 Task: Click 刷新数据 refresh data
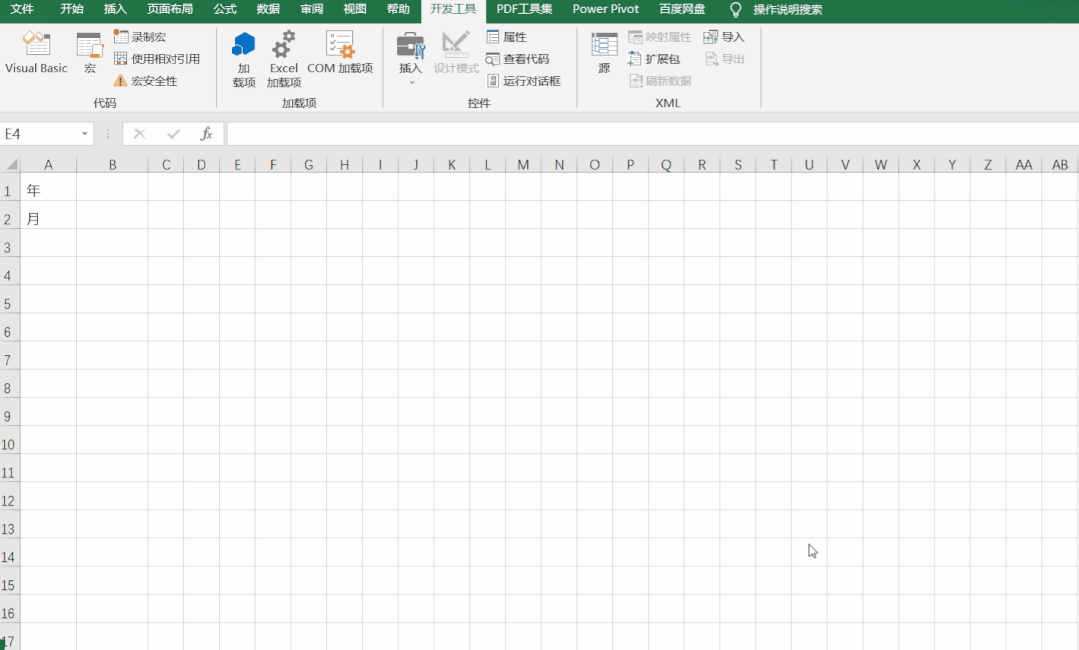click(x=659, y=81)
